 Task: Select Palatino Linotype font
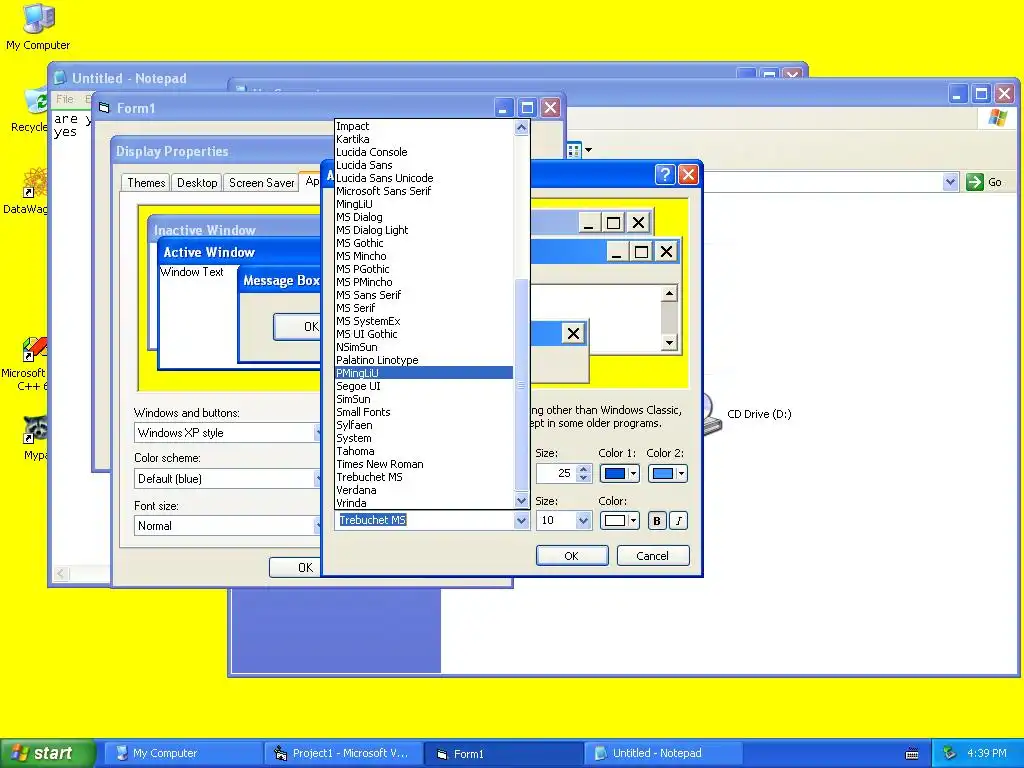tap(424, 360)
